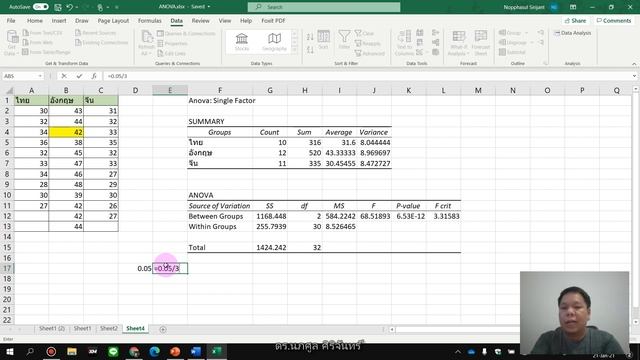The image size is (640, 360).
Task: Click the Filter funnel icon
Action: pyautogui.click(x=344, y=40)
